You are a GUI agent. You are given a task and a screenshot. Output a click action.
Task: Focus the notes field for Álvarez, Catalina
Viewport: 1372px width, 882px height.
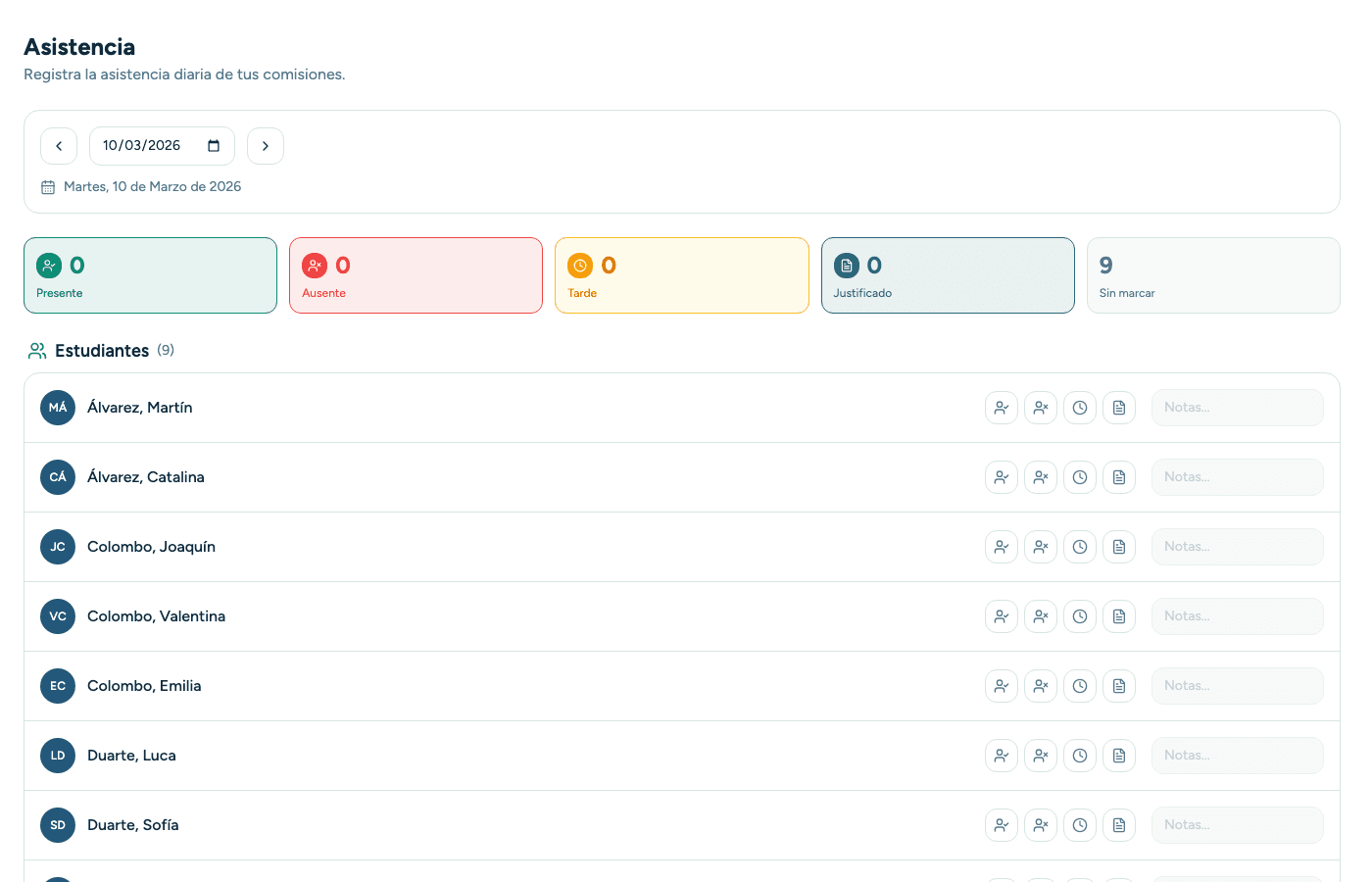point(1238,477)
